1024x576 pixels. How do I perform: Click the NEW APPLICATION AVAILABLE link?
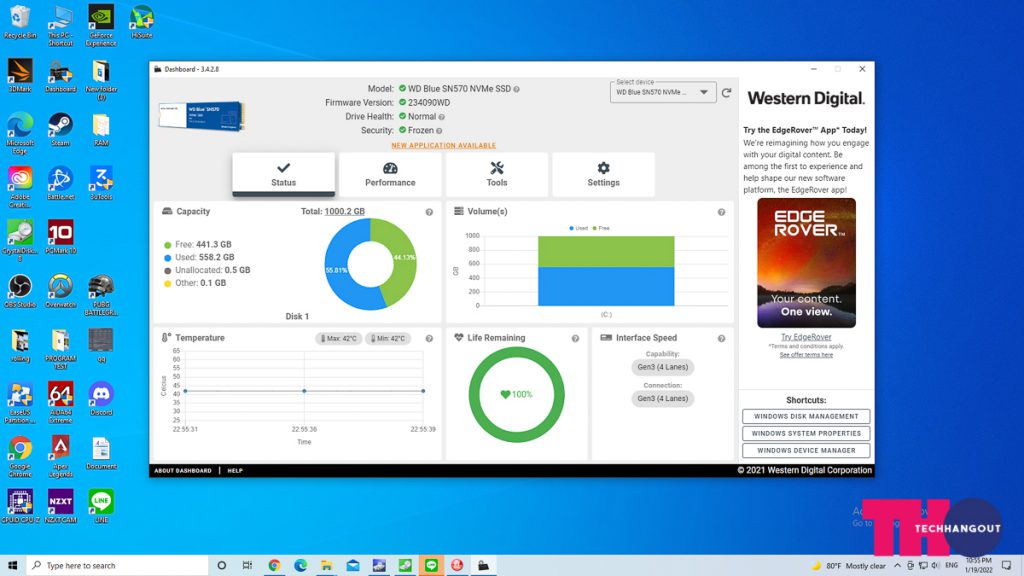pos(443,146)
